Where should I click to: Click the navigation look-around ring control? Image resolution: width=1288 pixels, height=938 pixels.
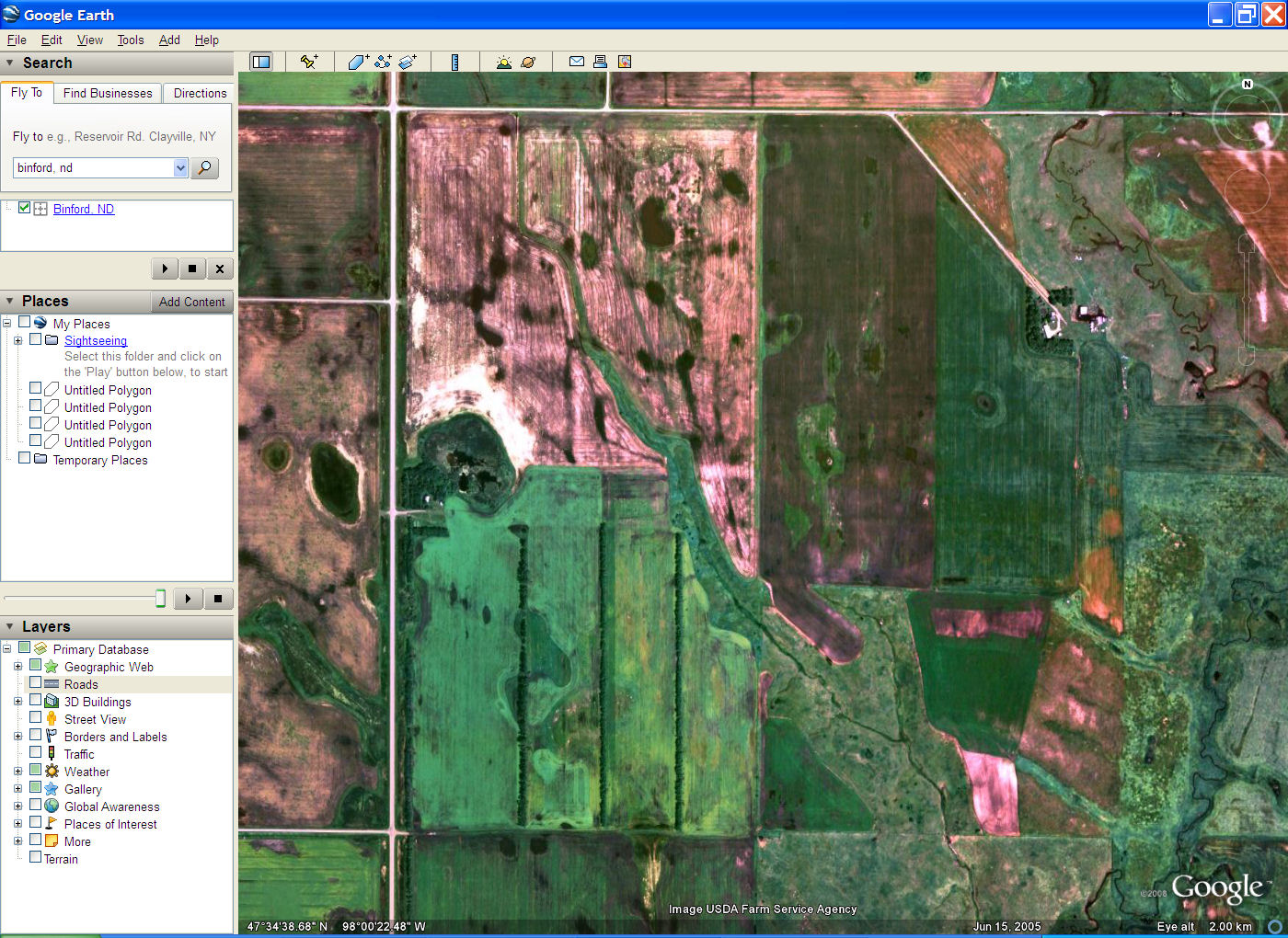pyautogui.click(x=1248, y=116)
